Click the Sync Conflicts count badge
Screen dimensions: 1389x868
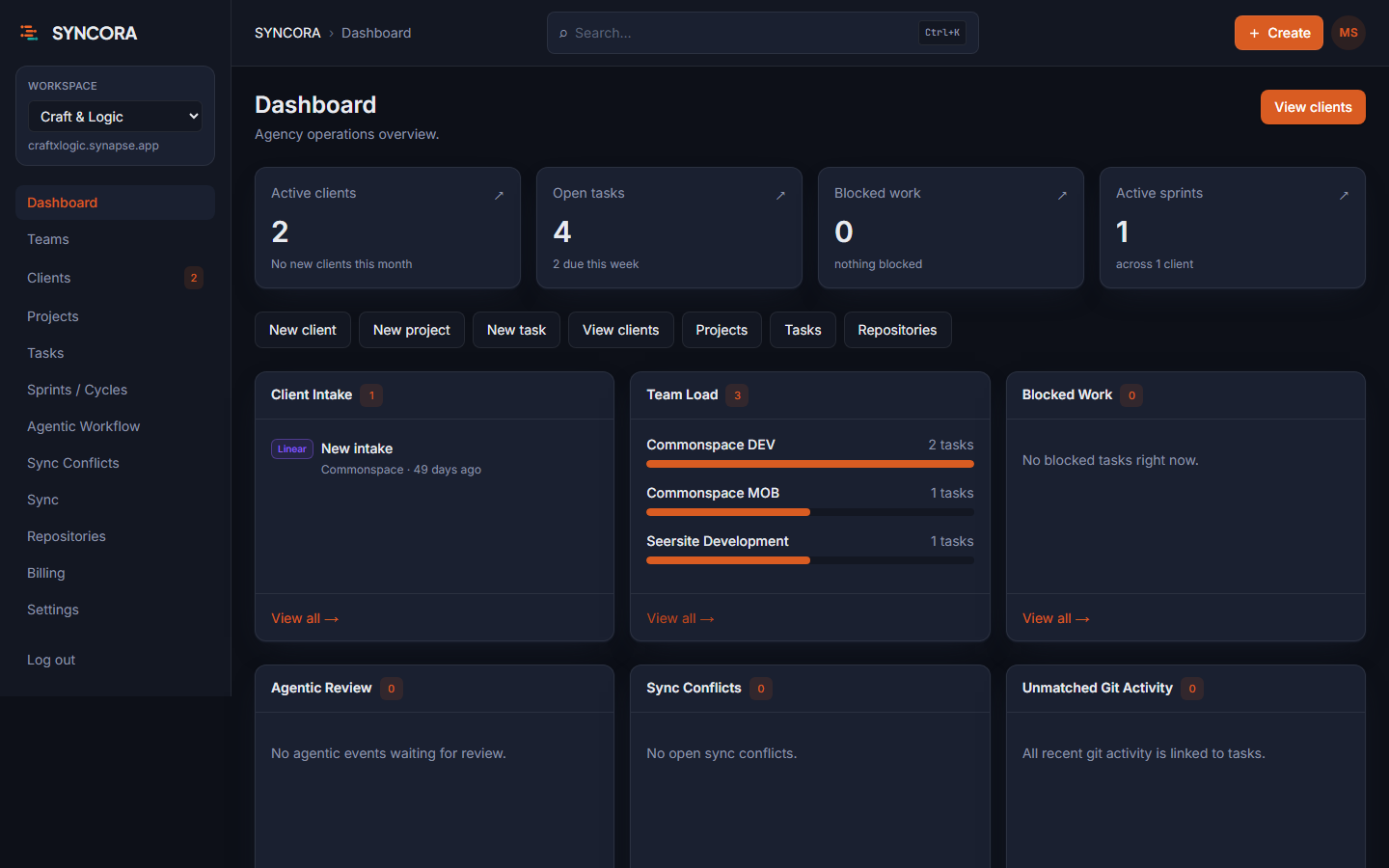761,689
